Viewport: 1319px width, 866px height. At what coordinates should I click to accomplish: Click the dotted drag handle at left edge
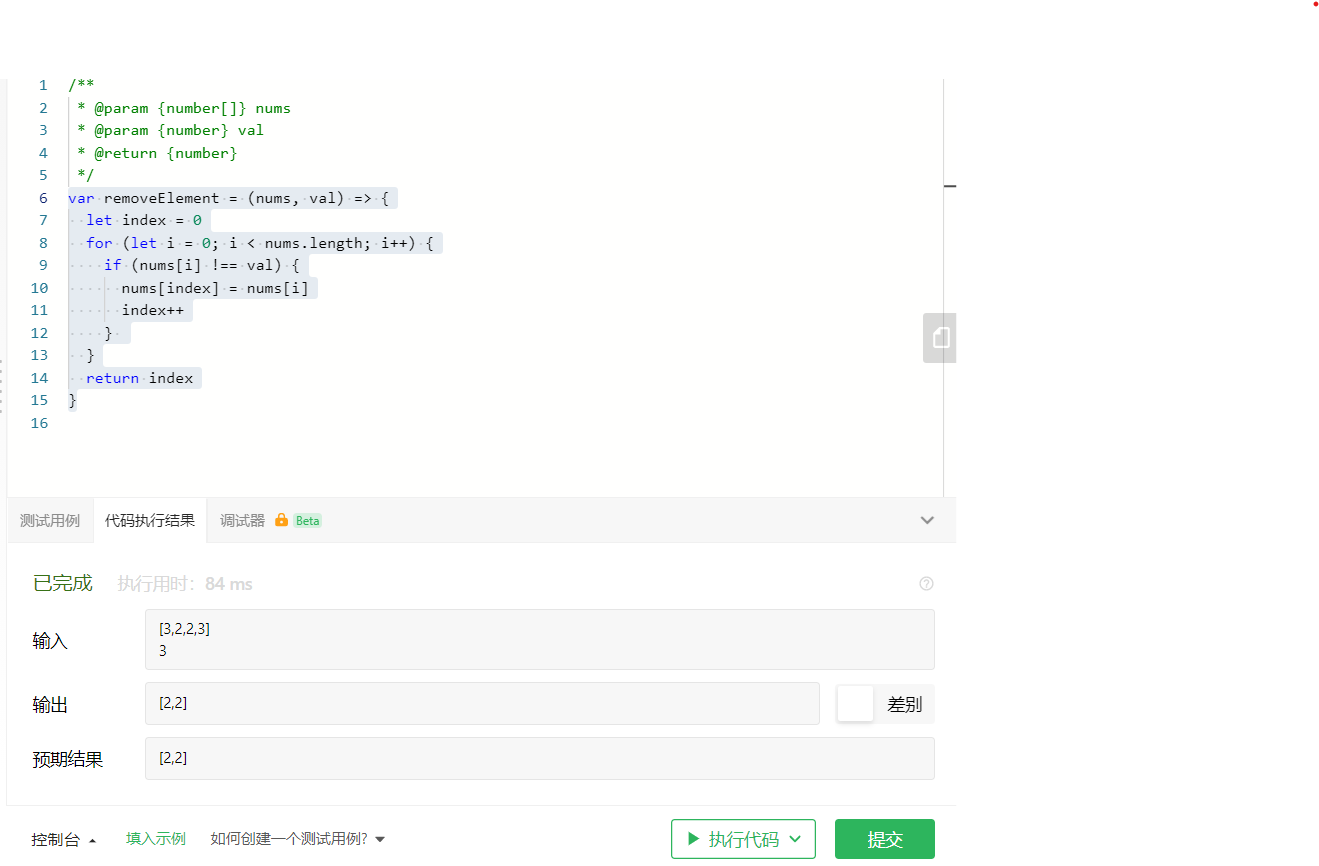click(2, 387)
